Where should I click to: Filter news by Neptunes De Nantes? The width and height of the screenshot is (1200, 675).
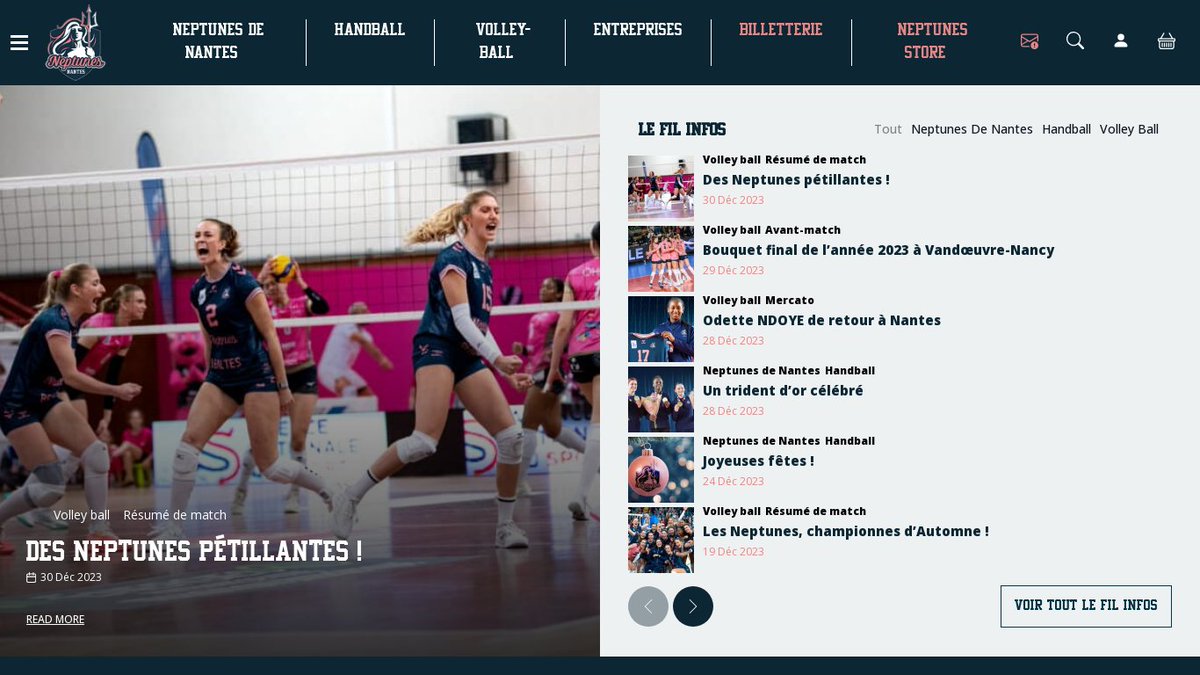(x=972, y=129)
